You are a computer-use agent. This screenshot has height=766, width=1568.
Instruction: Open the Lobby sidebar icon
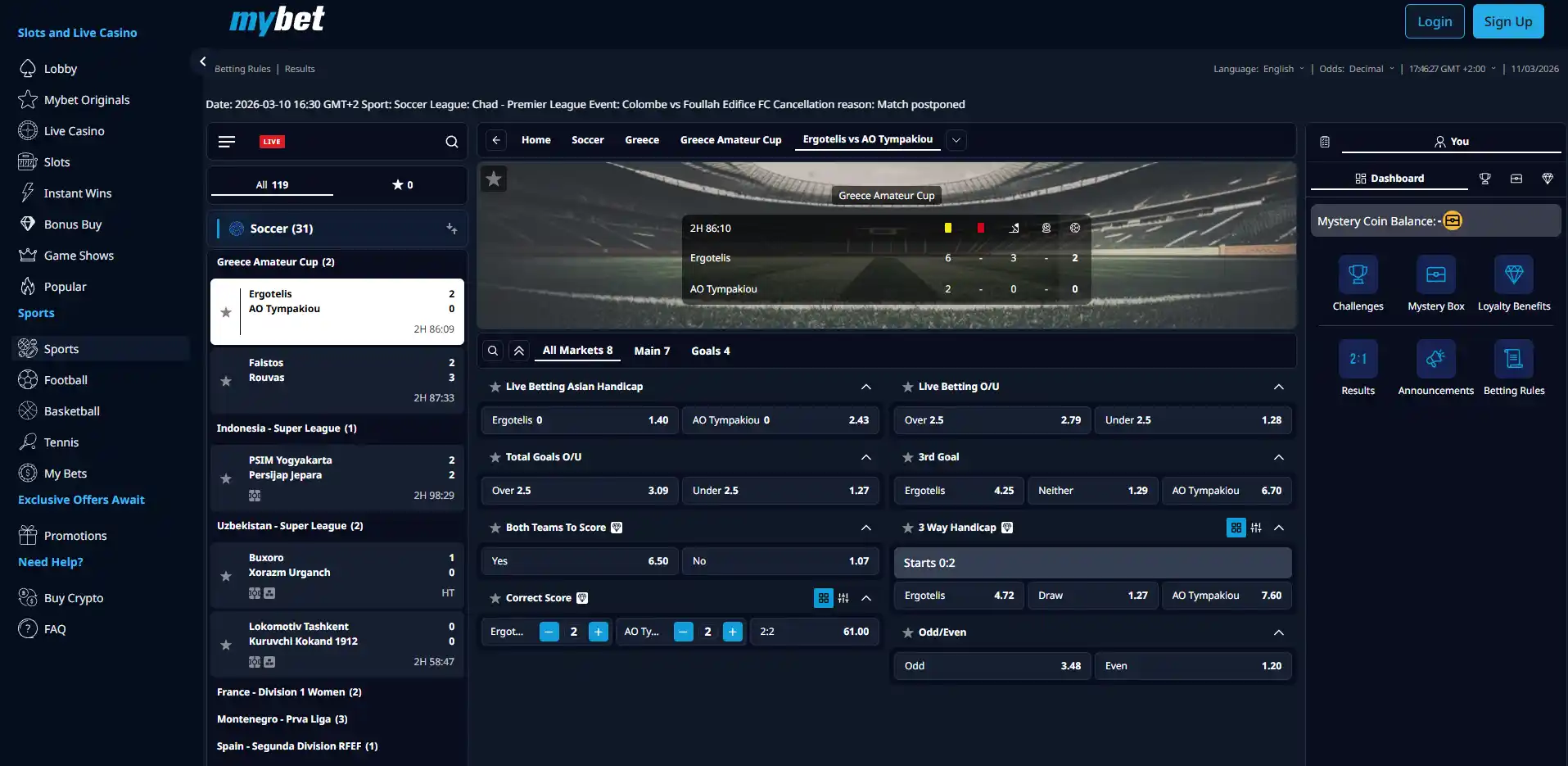pyautogui.click(x=28, y=69)
